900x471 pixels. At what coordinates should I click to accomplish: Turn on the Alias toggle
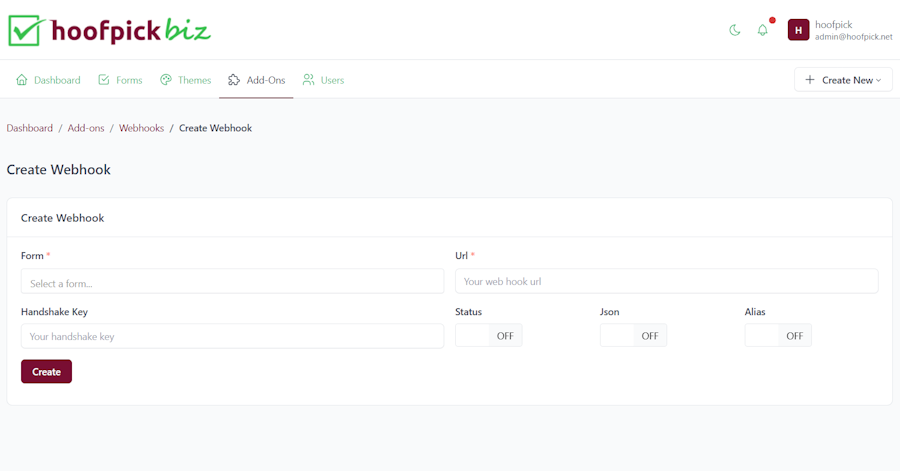(778, 336)
